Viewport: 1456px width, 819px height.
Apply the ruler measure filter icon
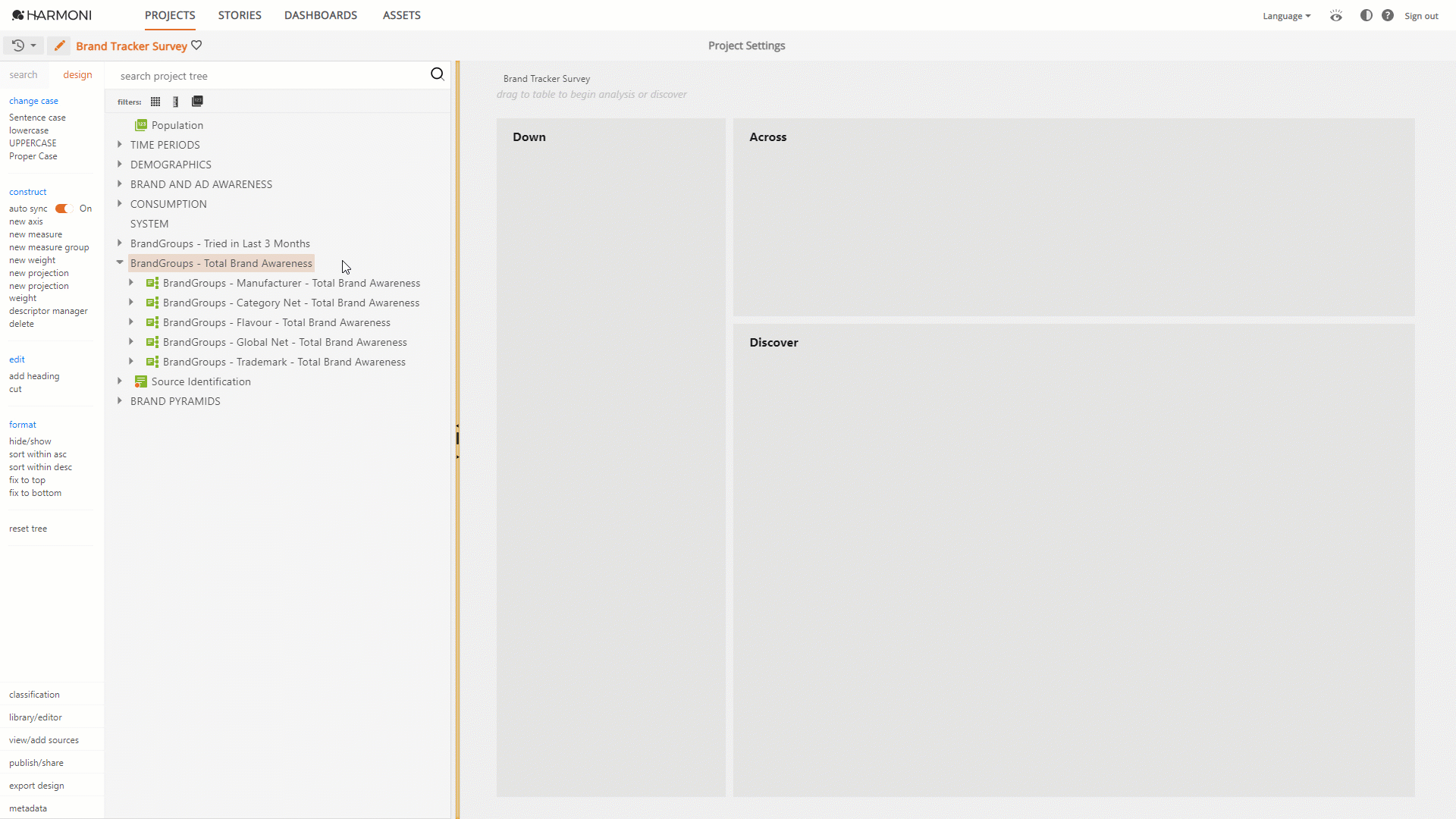click(x=176, y=102)
